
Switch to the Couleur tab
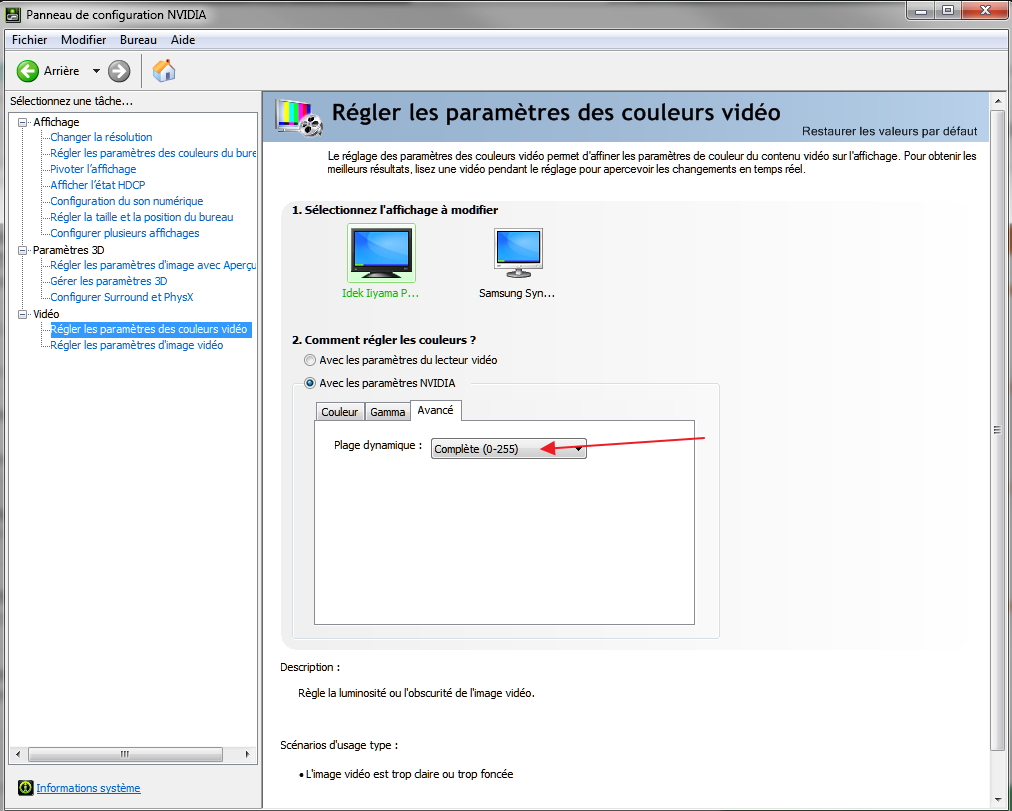click(339, 412)
